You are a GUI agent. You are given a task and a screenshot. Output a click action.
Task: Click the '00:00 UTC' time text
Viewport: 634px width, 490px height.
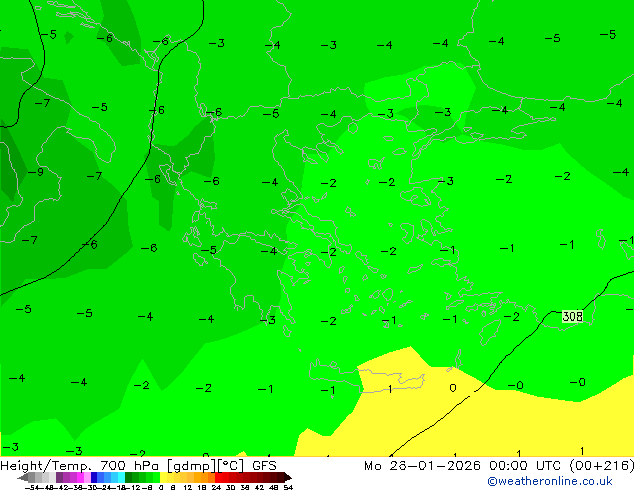527,466
